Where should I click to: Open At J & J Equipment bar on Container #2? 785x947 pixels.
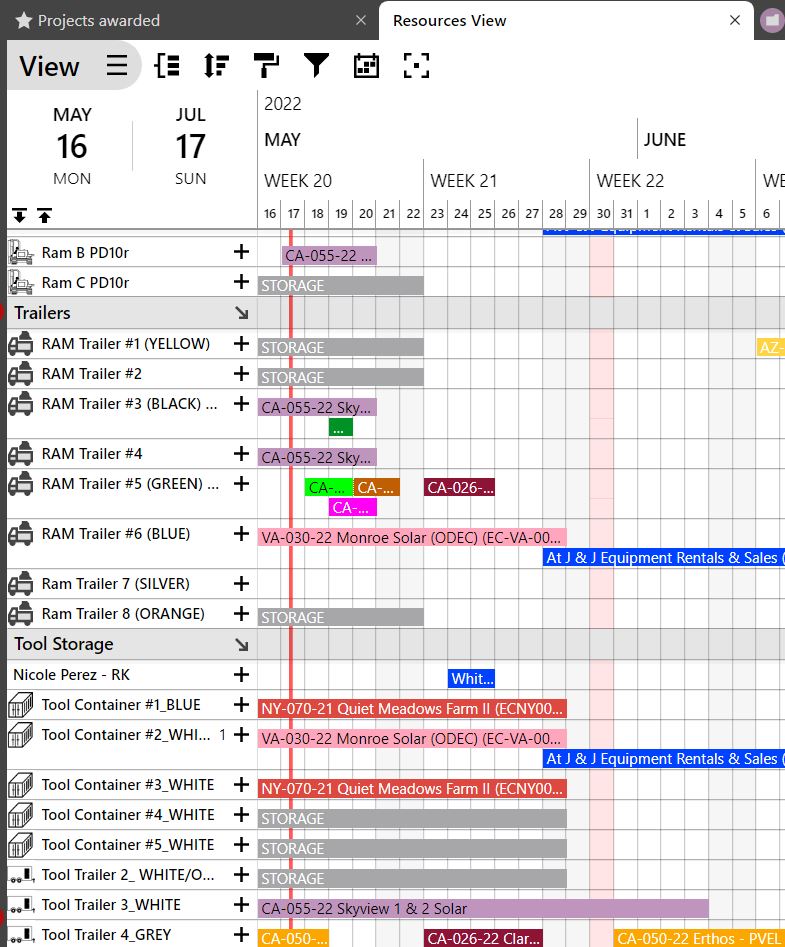[664, 759]
